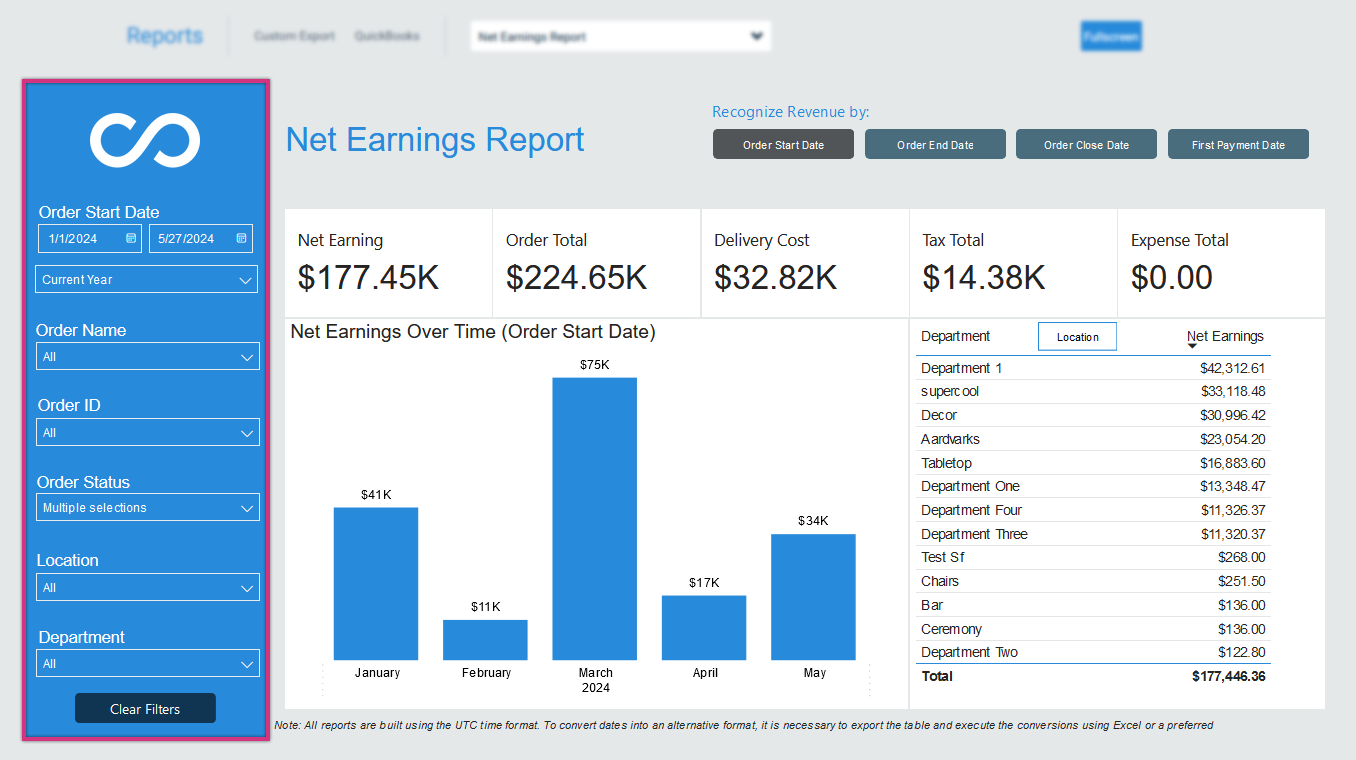Toggle the Location button in table header
Screen dimensions: 1356x760
(x=1077, y=337)
